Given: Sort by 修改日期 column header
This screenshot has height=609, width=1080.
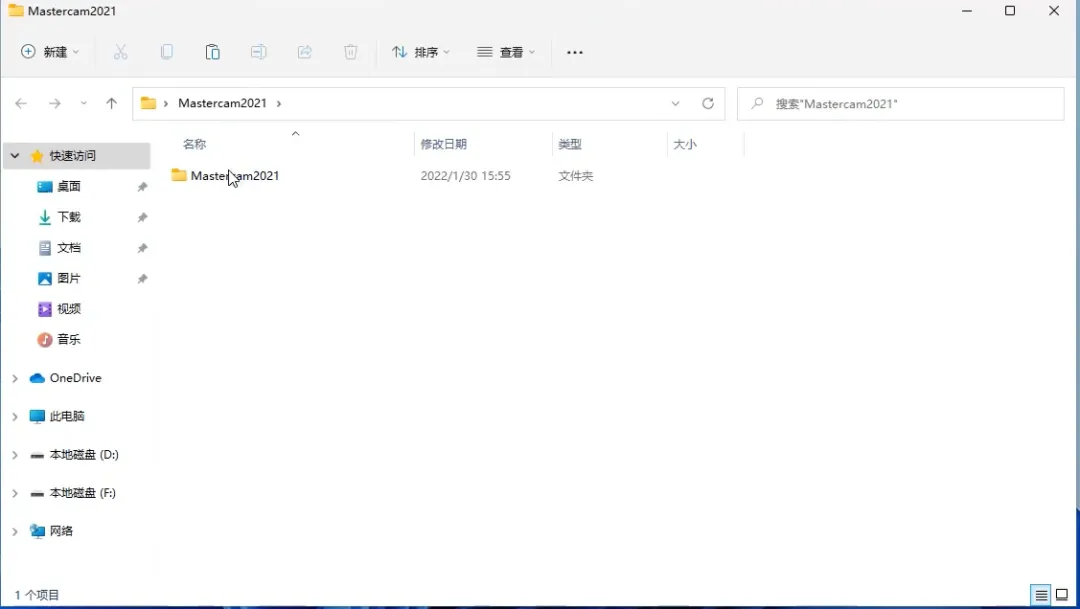Looking at the screenshot, I should (x=444, y=144).
